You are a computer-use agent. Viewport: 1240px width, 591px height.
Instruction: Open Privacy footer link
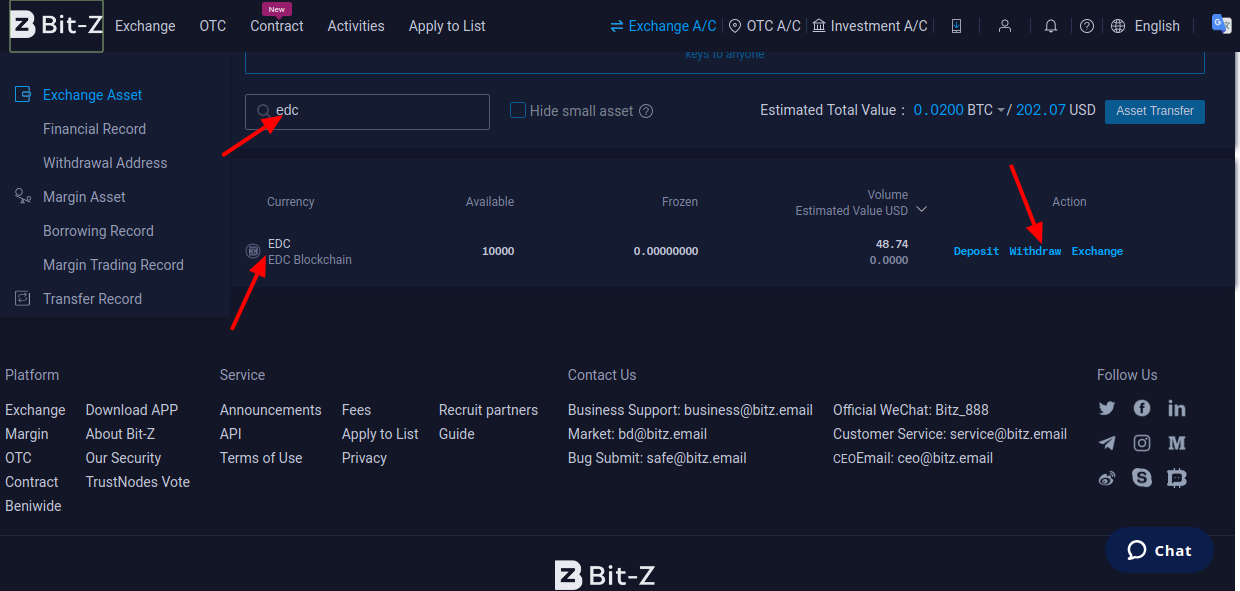[364, 458]
